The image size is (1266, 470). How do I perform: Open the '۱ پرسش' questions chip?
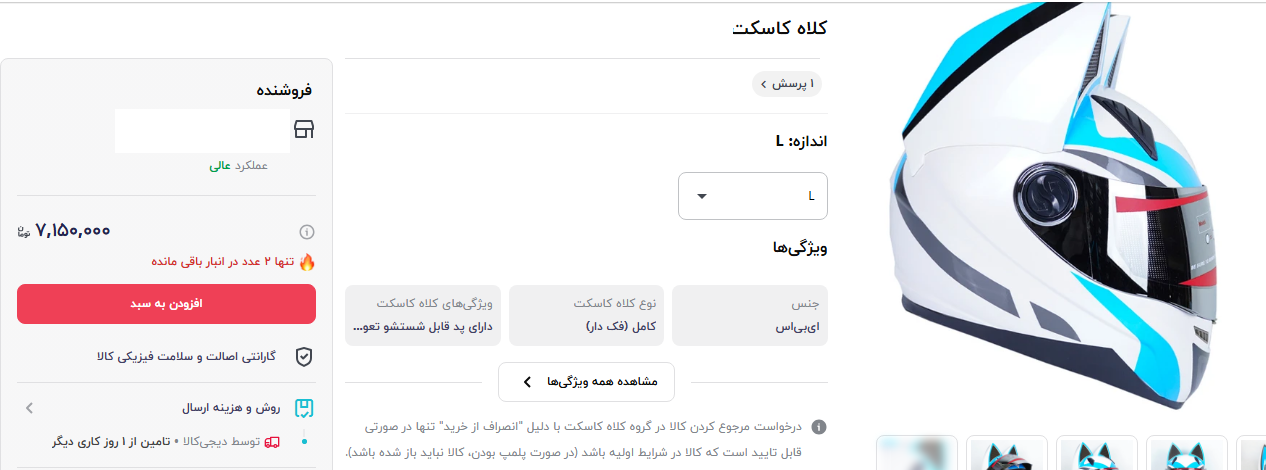click(786, 84)
